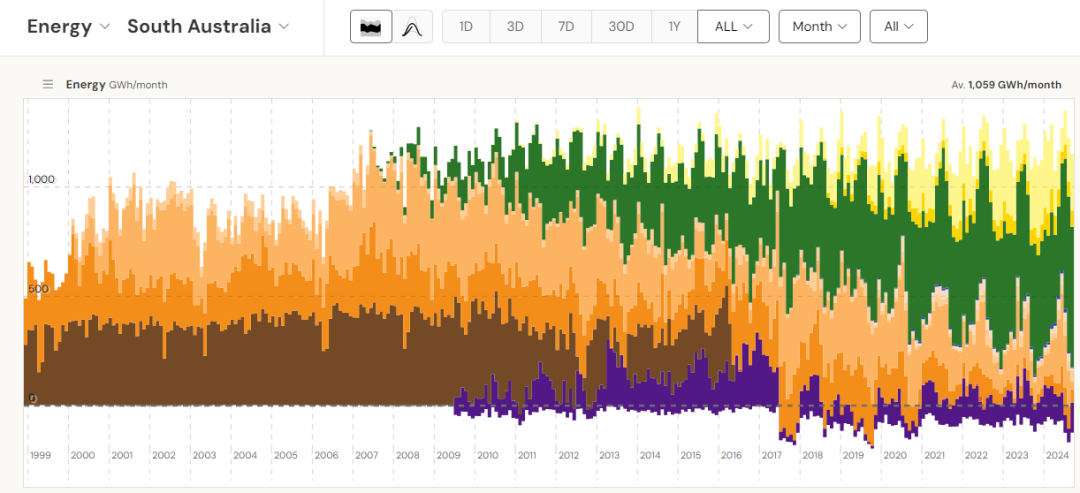Click the average 1,059 GWh/month label
This screenshot has width=1080, height=493.
(x=1006, y=85)
